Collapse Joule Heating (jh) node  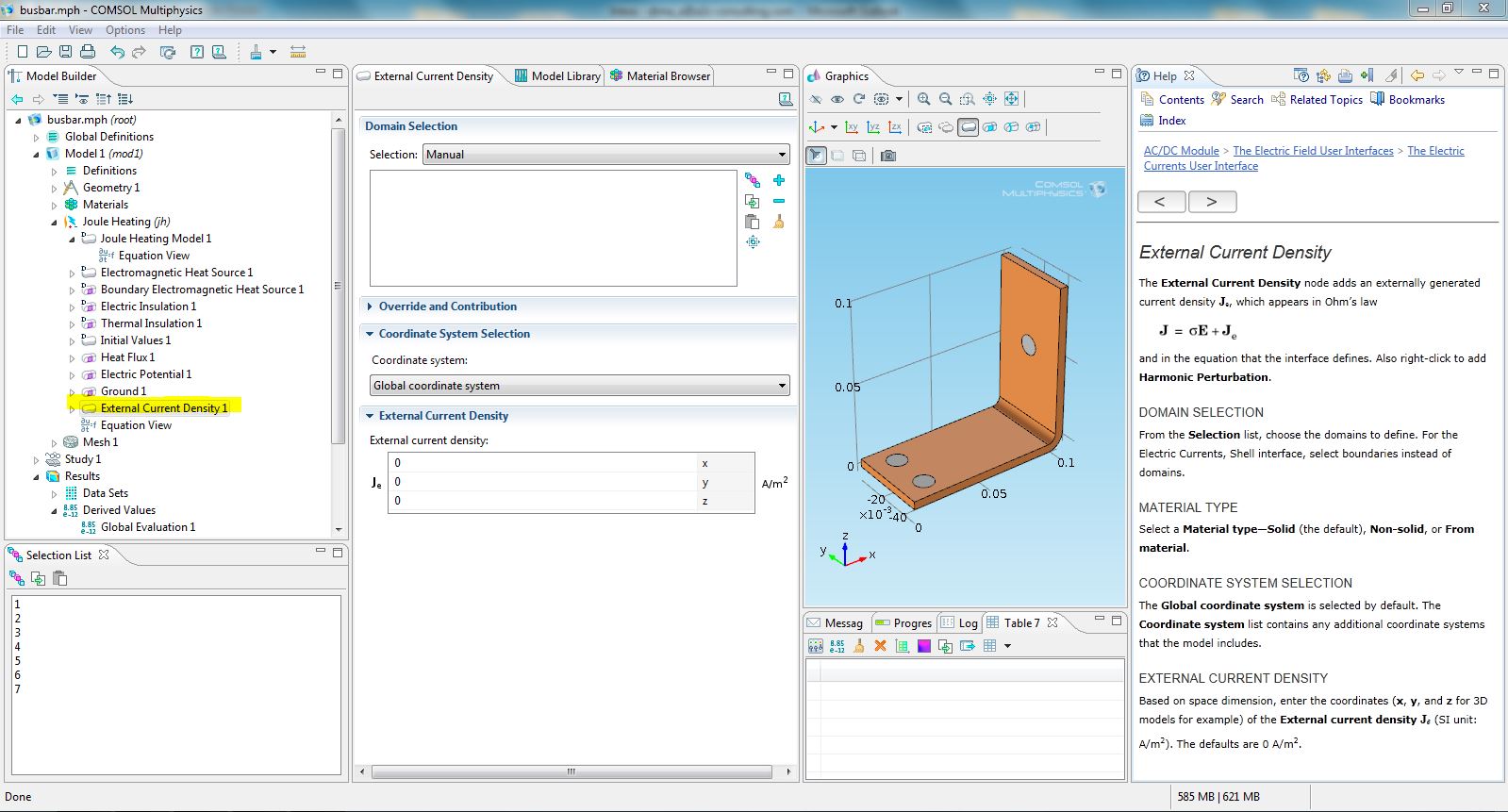pos(54,223)
